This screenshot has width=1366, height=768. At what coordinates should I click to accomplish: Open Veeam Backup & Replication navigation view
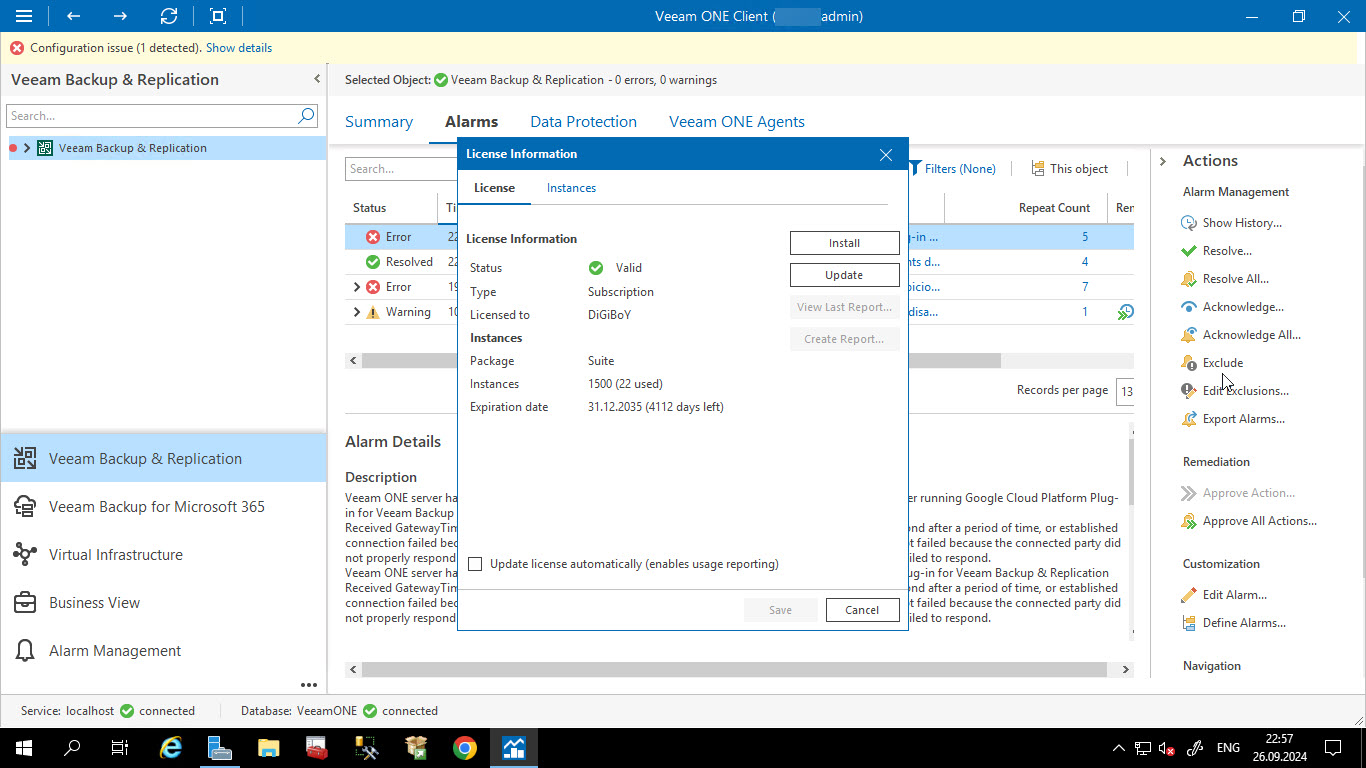164,458
